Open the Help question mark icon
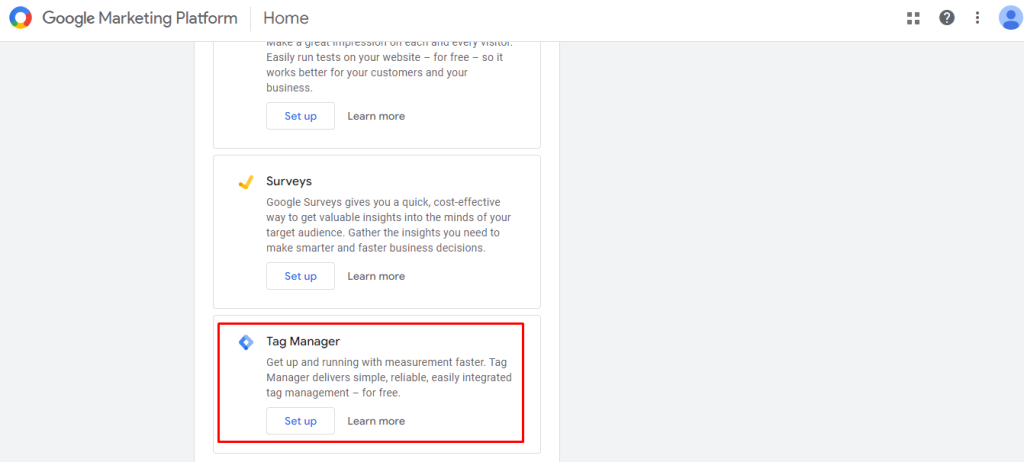This screenshot has height=462, width=1024. point(946,18)
